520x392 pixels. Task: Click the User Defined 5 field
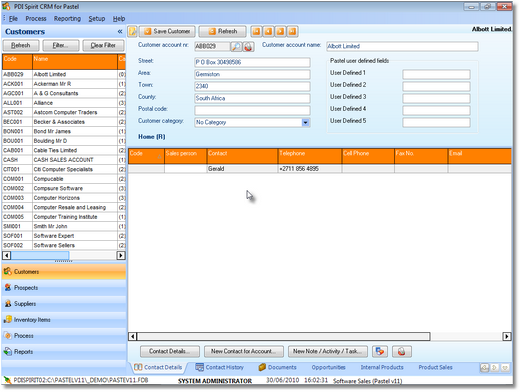tap(436, 122)
